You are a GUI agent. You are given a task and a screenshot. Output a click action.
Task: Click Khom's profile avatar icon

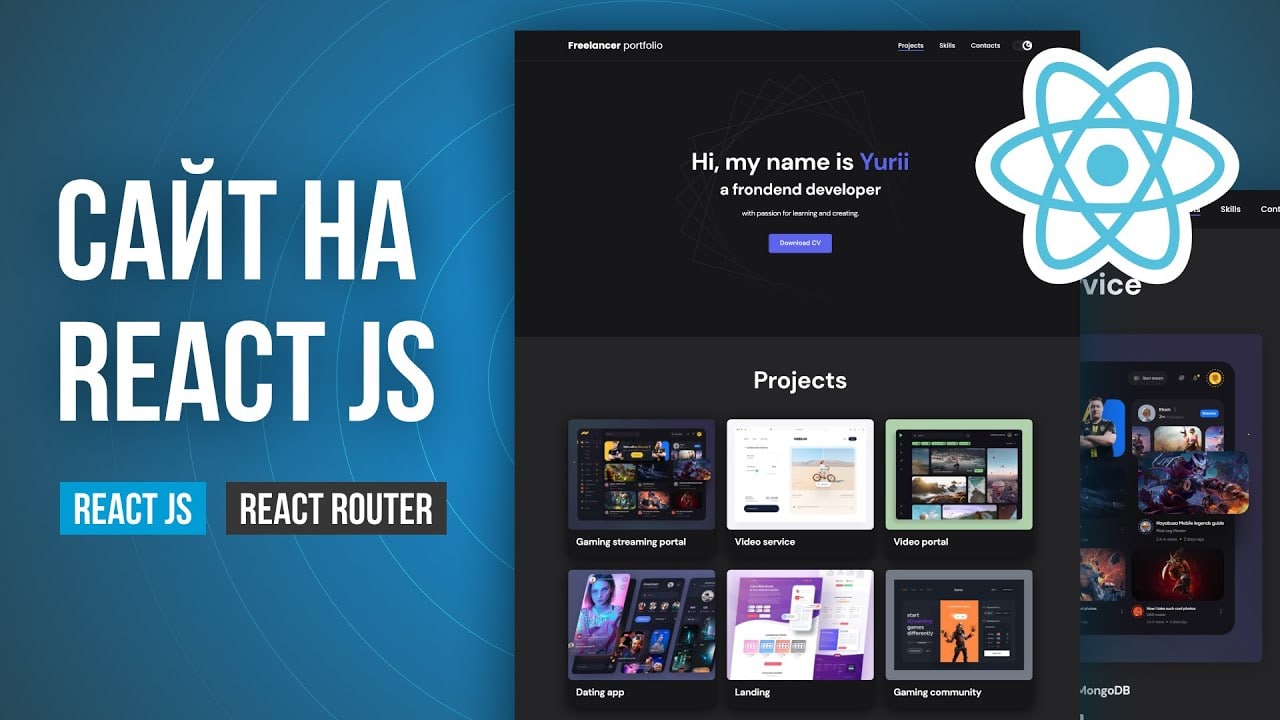coord(1147,413)
